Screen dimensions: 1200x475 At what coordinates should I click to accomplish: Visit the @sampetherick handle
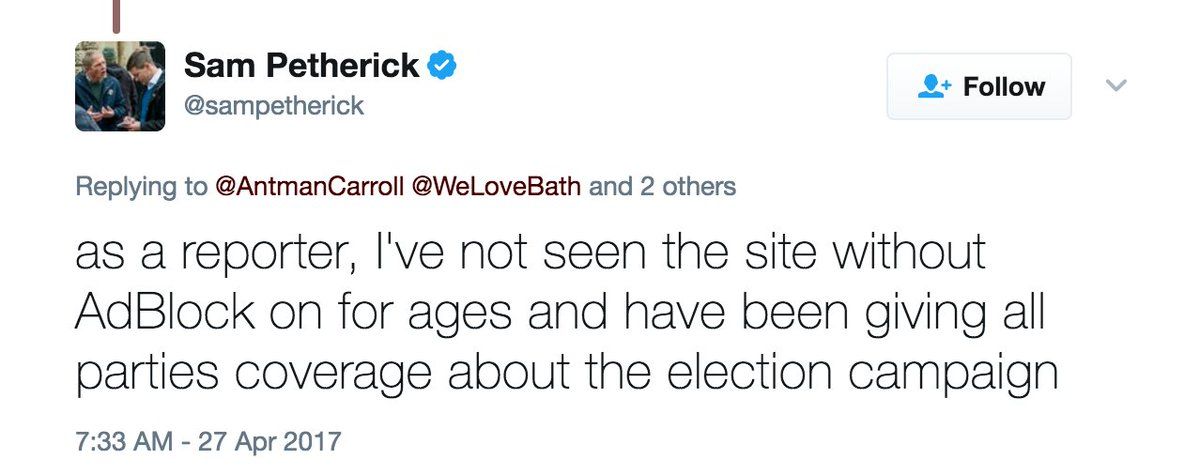pos(274,106)
